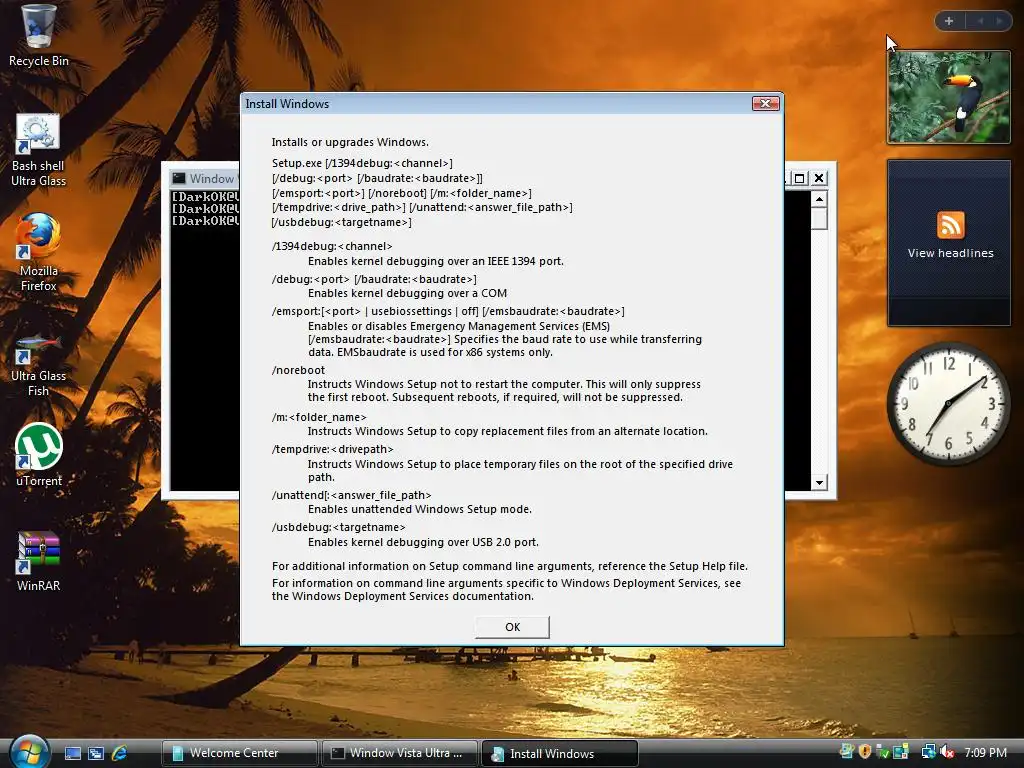Click 'Enables kernel debugging over USB 2.0 port.'

(x=423, y=542)
